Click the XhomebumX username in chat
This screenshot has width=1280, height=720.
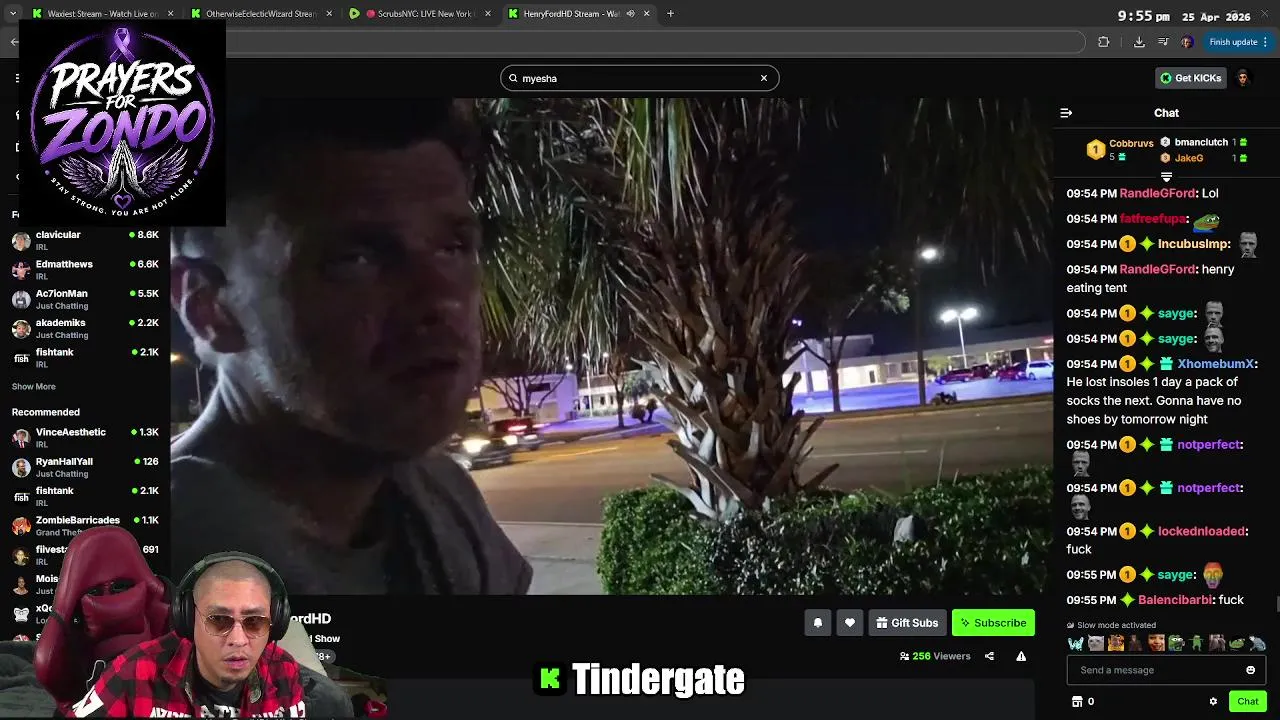coord(1215,364)
